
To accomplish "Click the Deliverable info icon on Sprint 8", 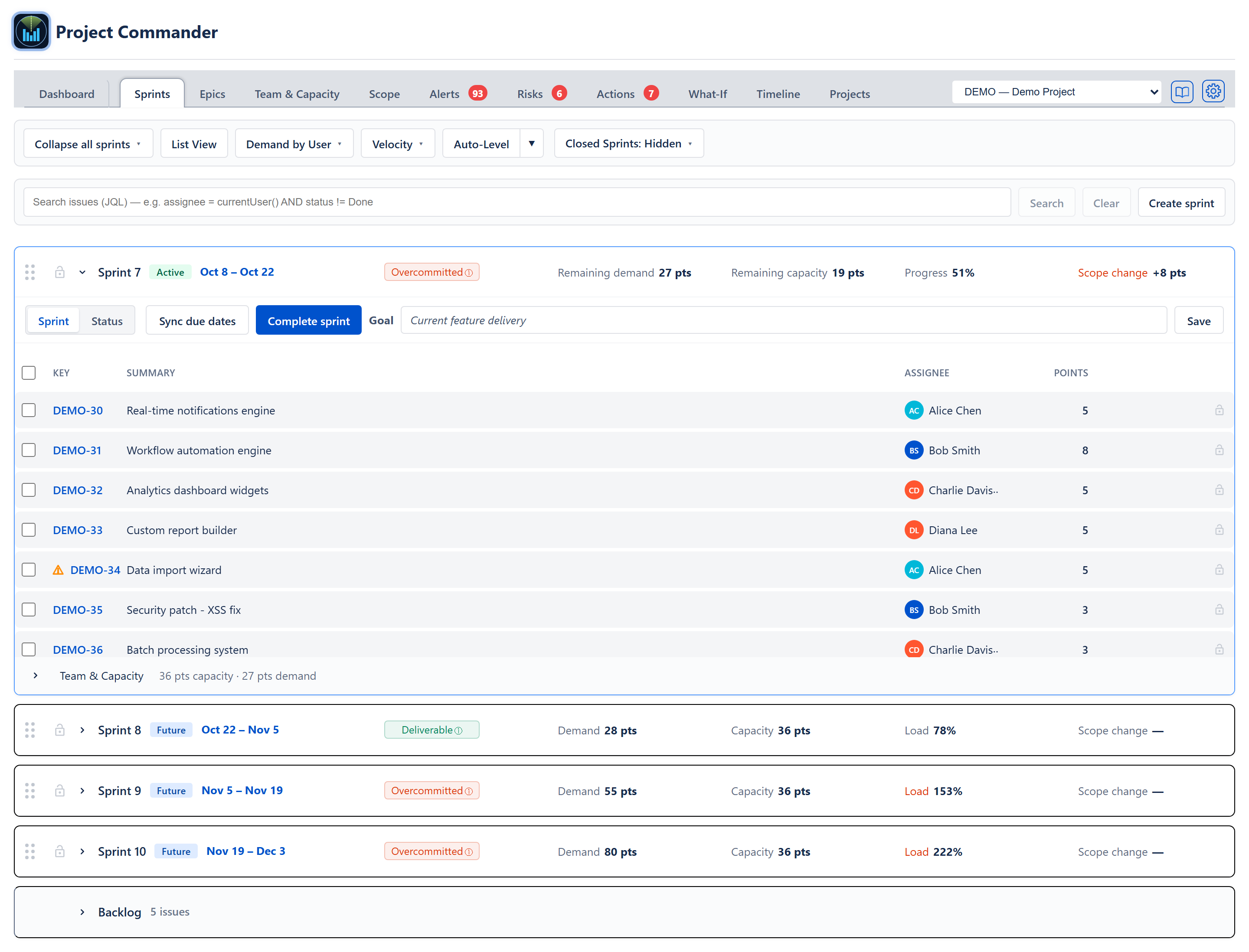I will 459,731.
